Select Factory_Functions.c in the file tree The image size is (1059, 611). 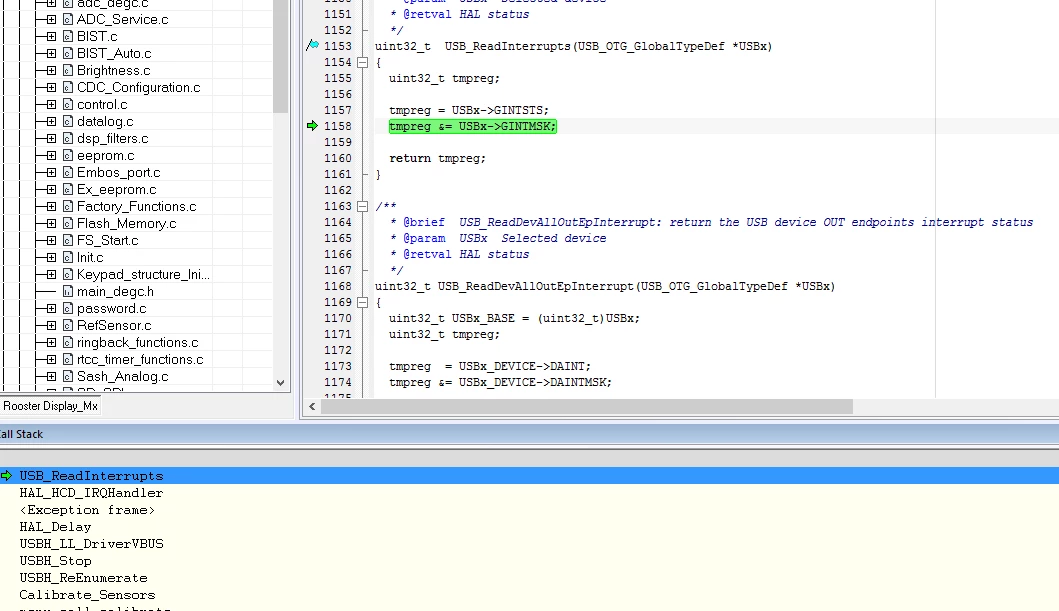pyautogui.click(x=136, y=207)
